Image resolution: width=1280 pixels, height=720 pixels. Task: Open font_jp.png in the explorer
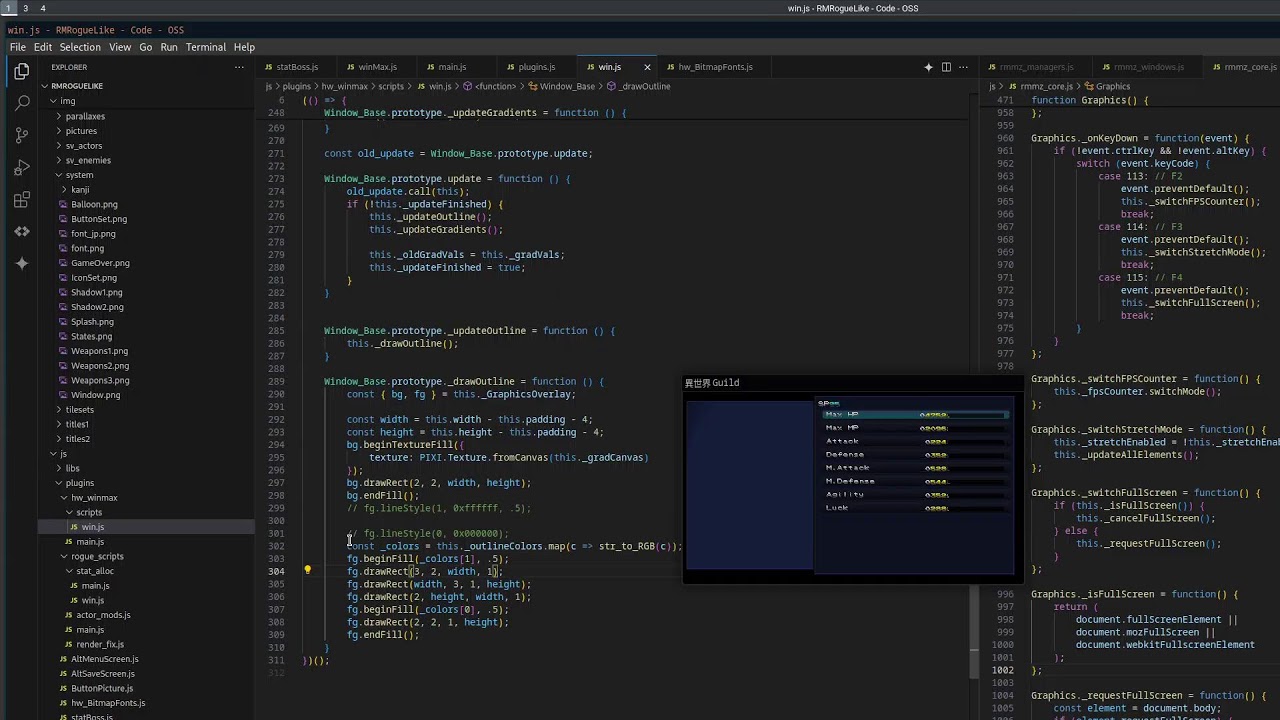[x=93, y=234]
